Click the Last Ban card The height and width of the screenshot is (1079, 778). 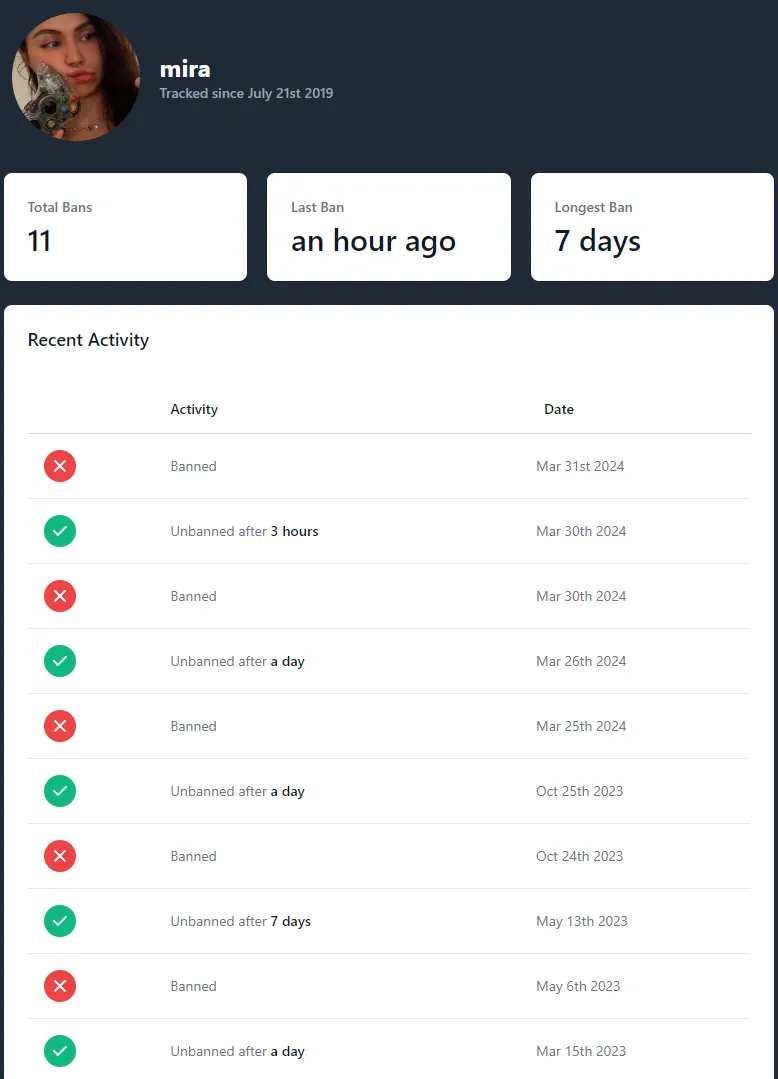pyautogui.click(x=389, y=227)
